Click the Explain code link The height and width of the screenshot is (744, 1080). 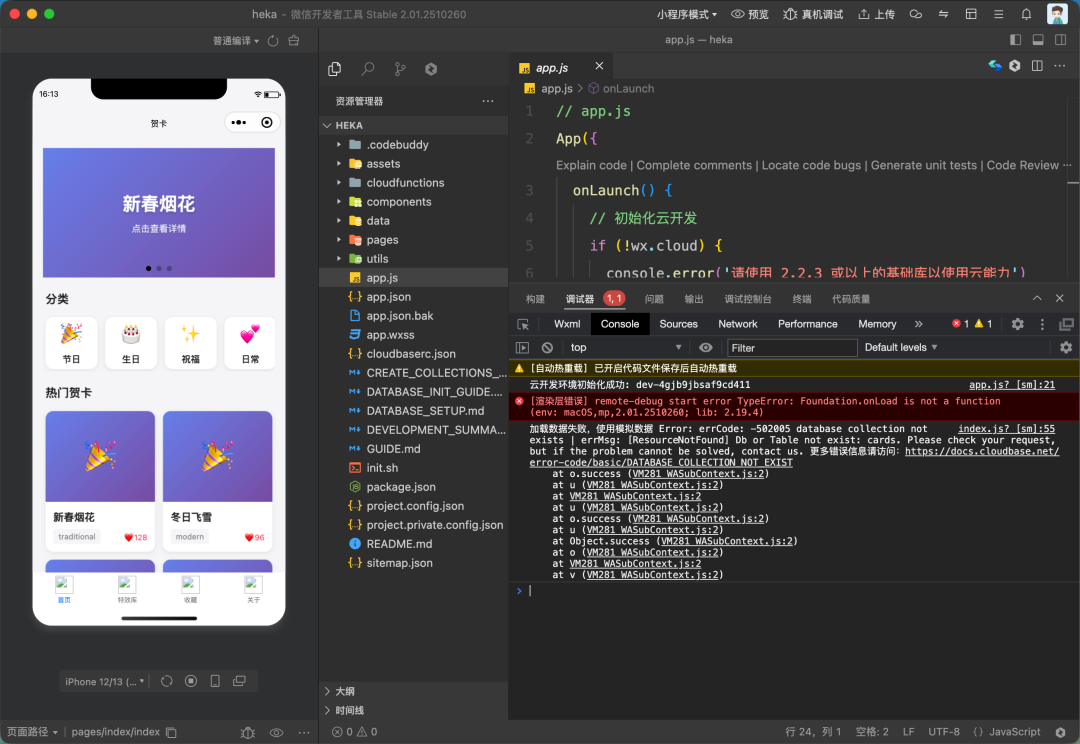pos(591,165)
